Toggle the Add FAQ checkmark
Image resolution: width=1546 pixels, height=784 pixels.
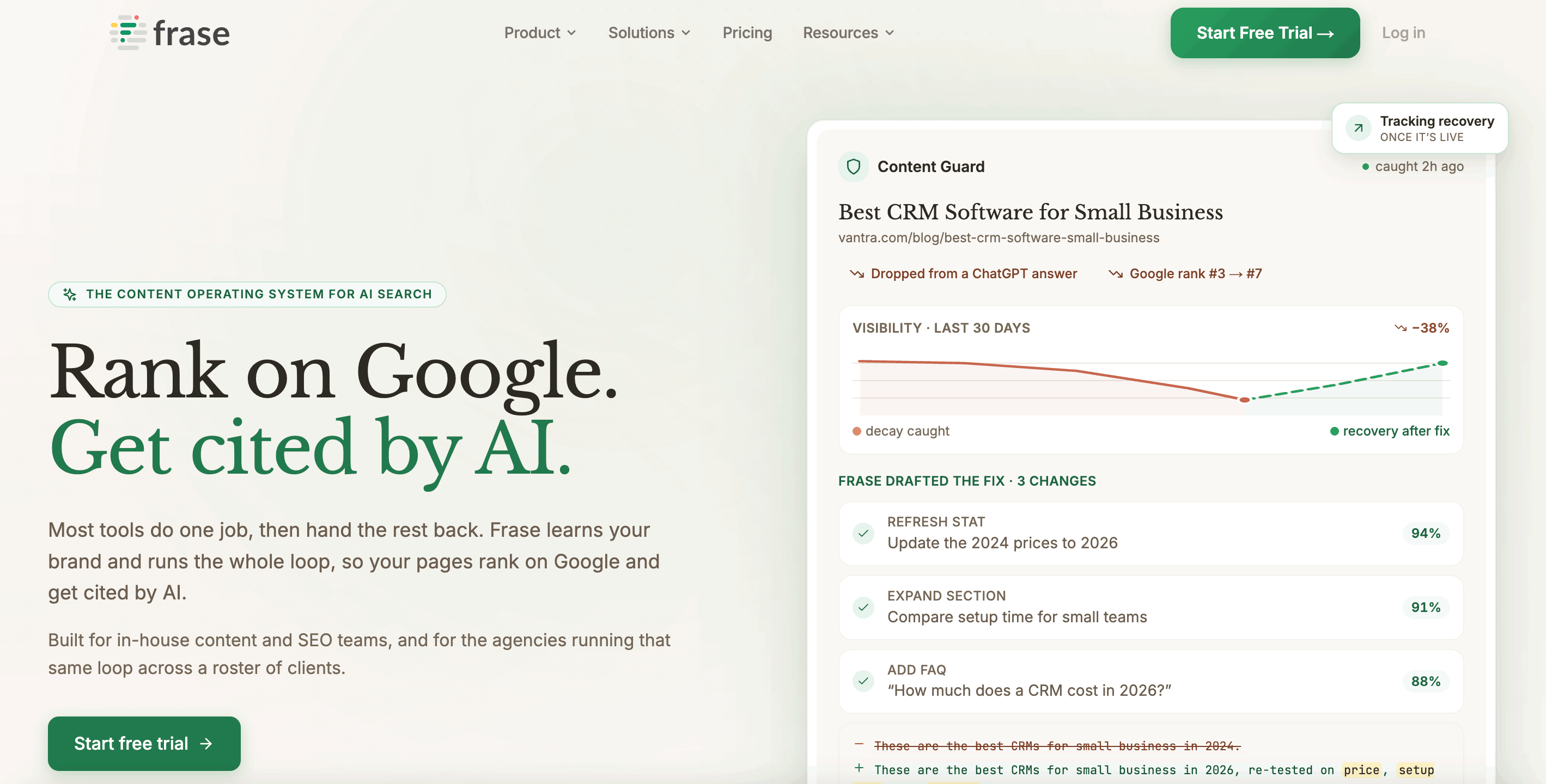point(863,681)
